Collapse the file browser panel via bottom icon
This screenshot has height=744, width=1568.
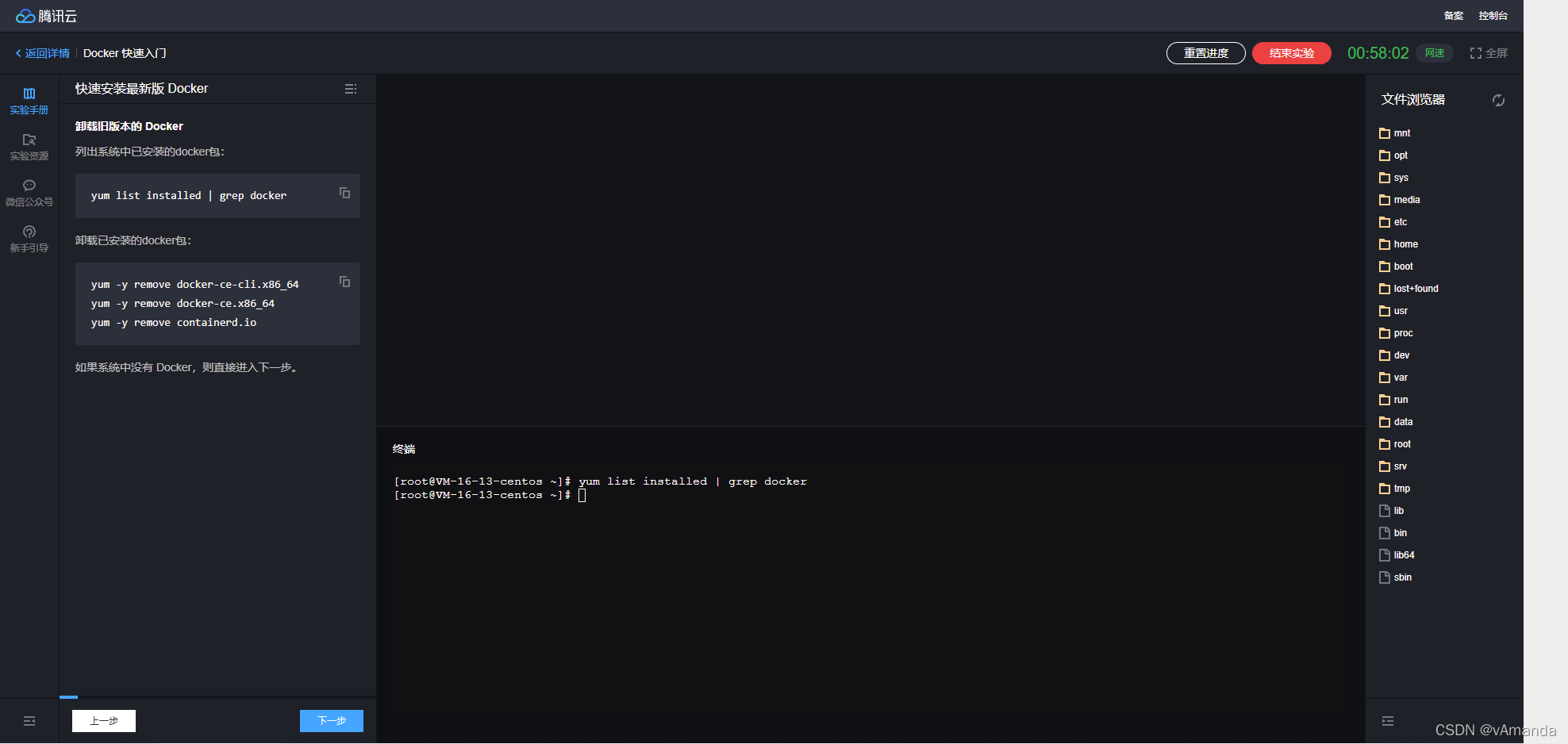pos(1388,721)
